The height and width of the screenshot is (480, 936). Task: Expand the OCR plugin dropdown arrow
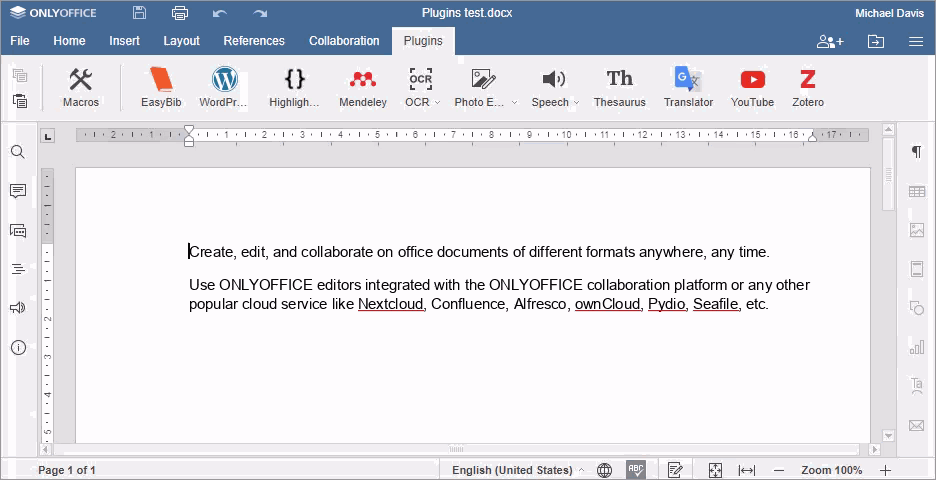(438, 103)
